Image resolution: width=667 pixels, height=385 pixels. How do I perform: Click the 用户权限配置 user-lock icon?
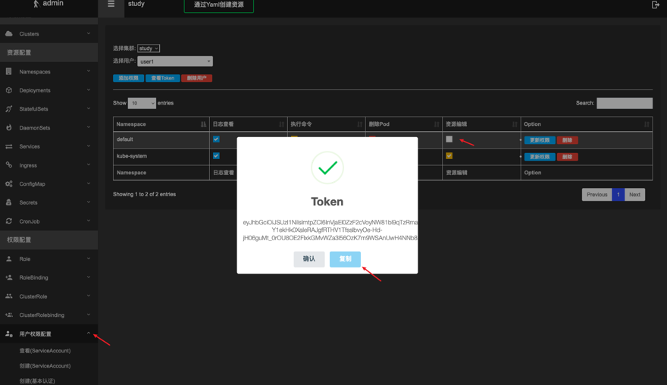pyautogui.click(x=9, y=334)
